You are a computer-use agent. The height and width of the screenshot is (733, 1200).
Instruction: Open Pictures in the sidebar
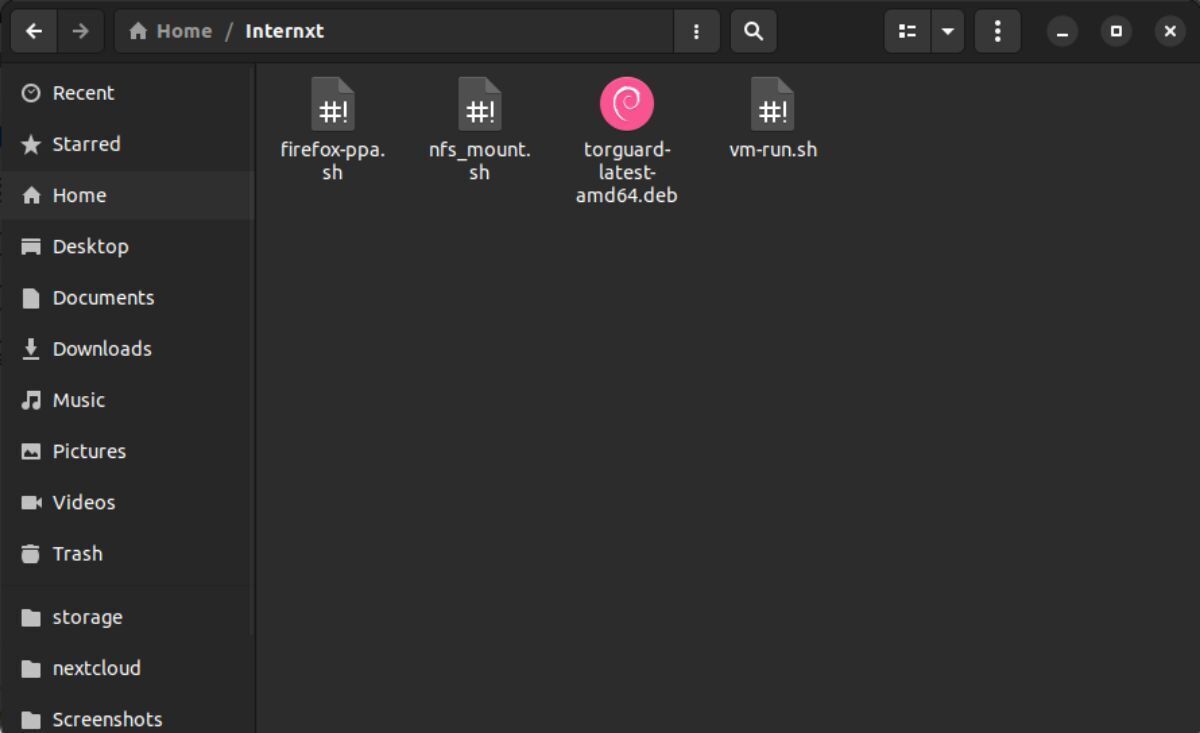pos(127,451)
